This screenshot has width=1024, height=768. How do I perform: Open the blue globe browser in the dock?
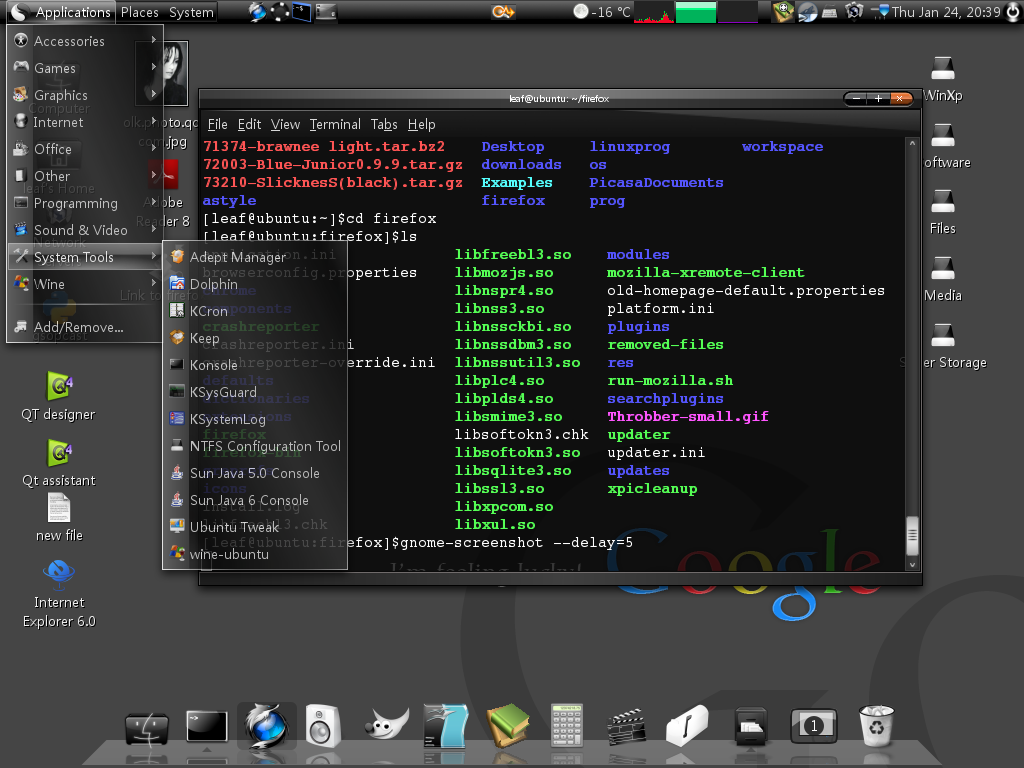[266, 726]
